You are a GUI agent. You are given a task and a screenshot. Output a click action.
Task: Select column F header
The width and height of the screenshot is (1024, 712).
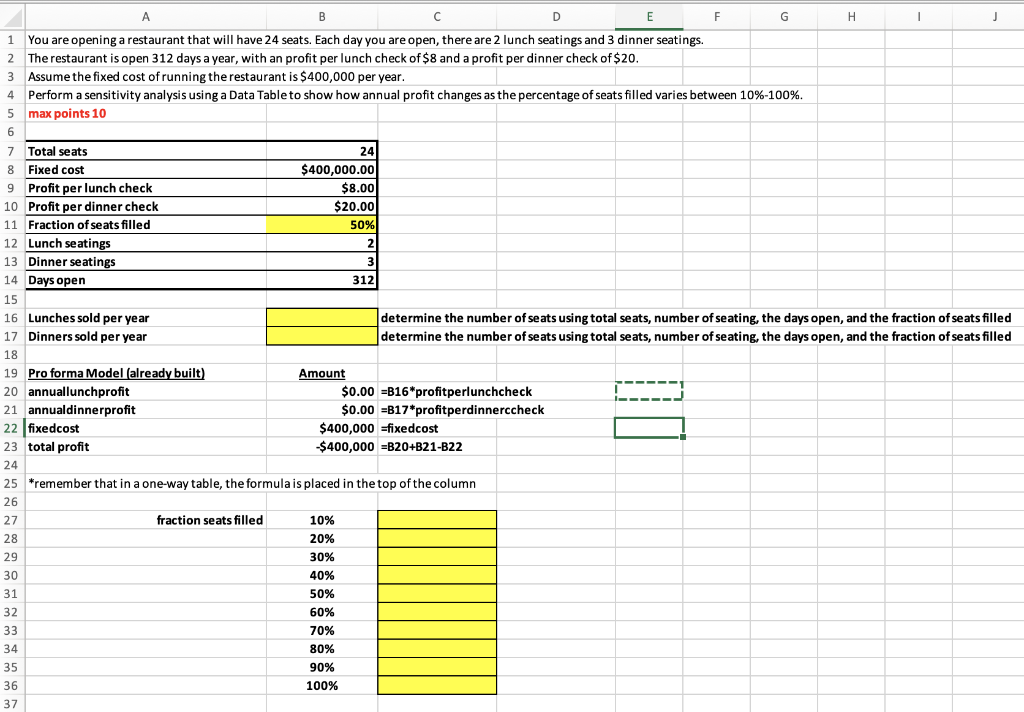tap(717, 17)
